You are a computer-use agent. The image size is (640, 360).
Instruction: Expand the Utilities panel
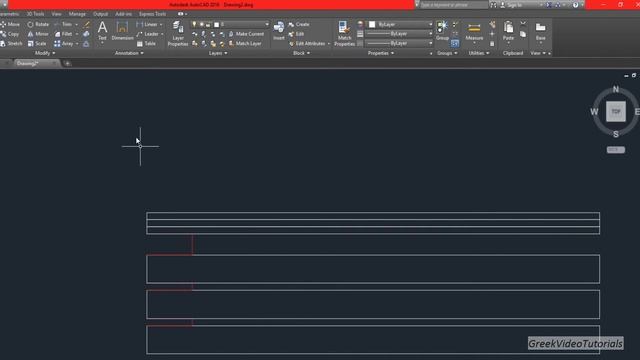click(x=479, y=53)
